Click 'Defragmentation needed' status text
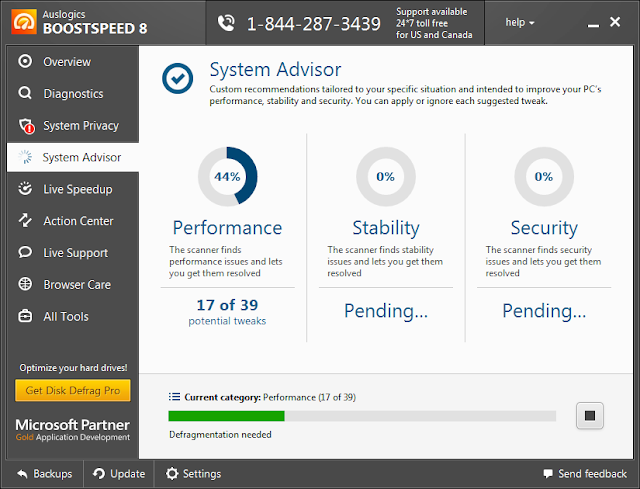 pos(220,434)
